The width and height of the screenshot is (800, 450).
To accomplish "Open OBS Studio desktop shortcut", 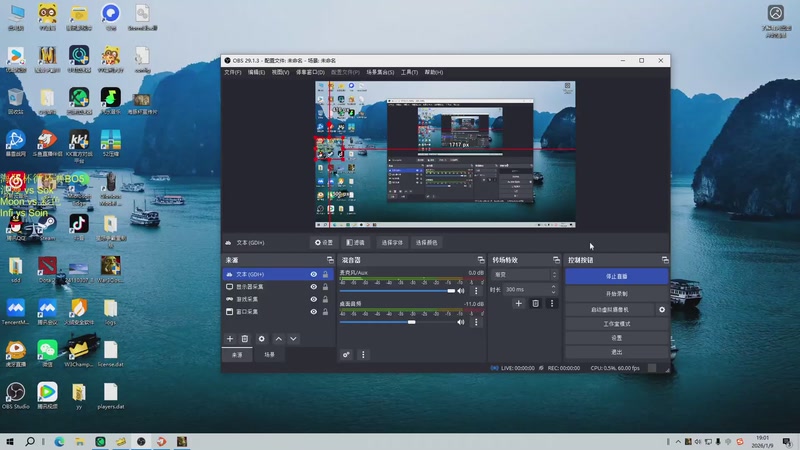I will click(x=16, y=395).
